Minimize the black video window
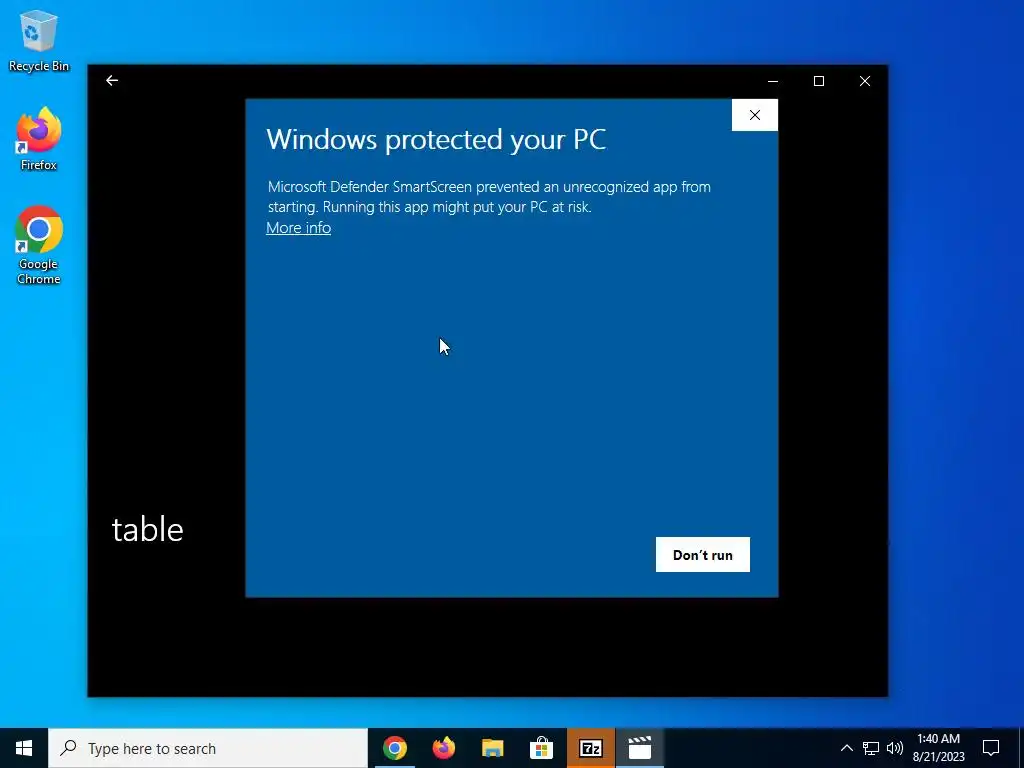The image size is (1024, 768). tap(773, 81)
